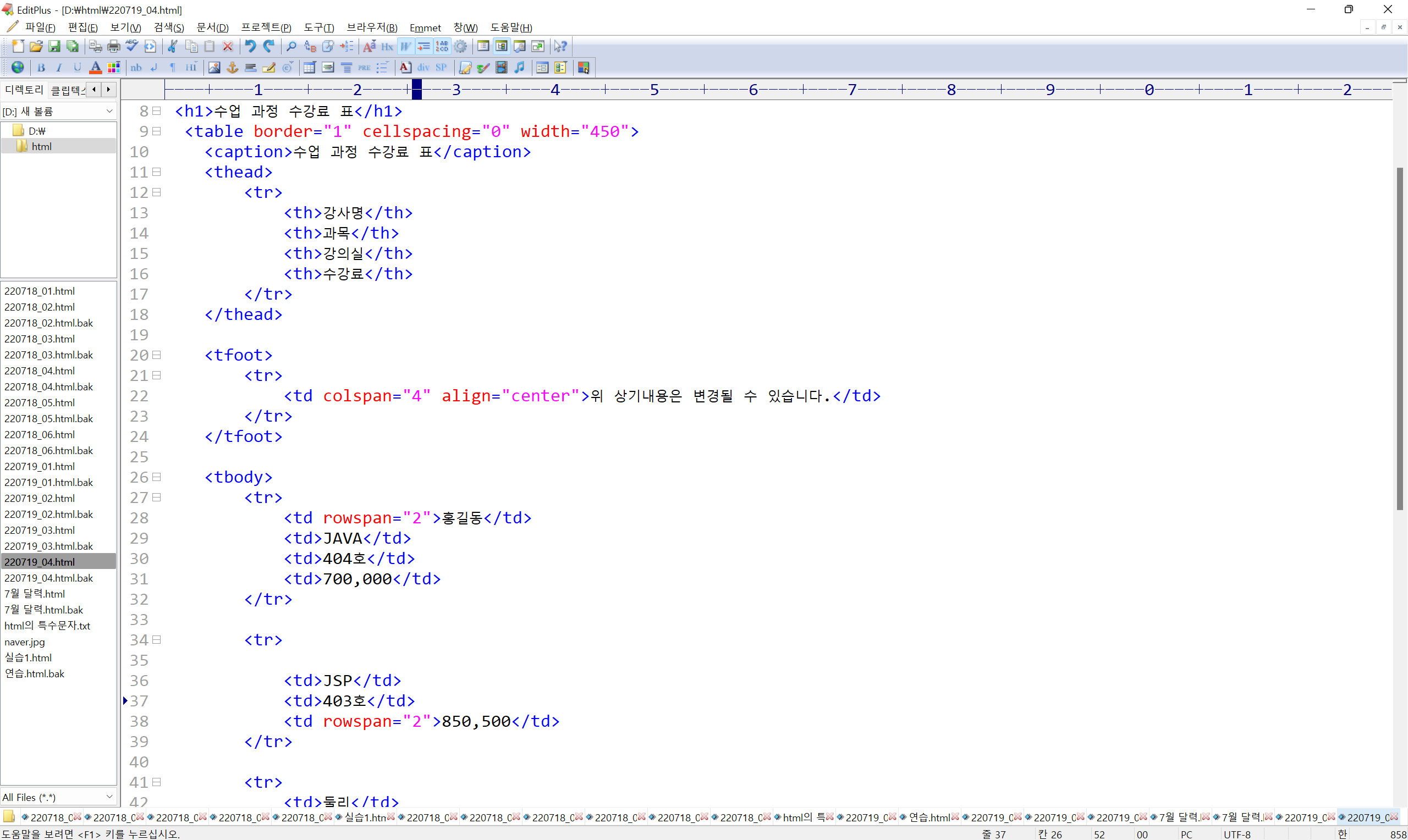Switch to the 연습.html document tab

click(x=928, y=817)
